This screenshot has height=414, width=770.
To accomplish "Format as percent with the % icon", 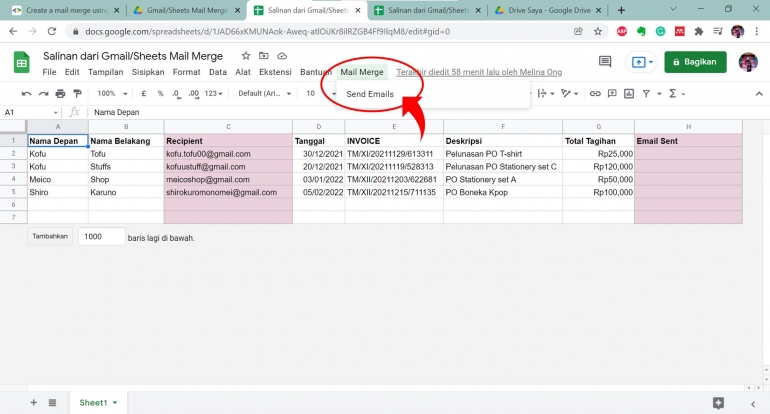I will pos(160,93).
